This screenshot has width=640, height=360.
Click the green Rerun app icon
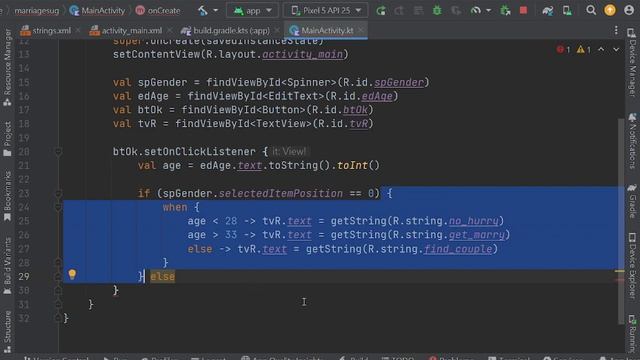[x=381, y=11]
